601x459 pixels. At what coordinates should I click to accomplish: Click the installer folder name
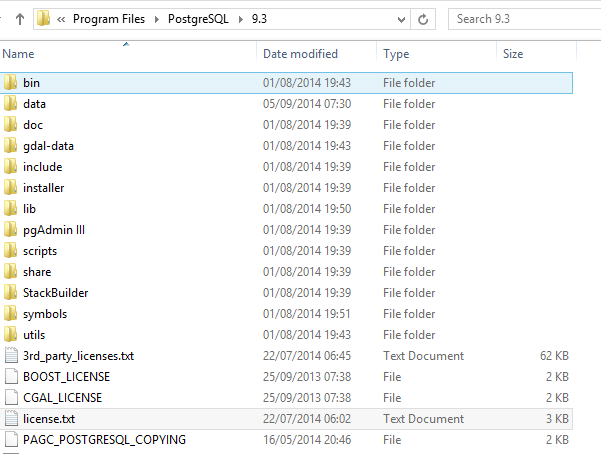pyautogui.click(x=44, y=188)
